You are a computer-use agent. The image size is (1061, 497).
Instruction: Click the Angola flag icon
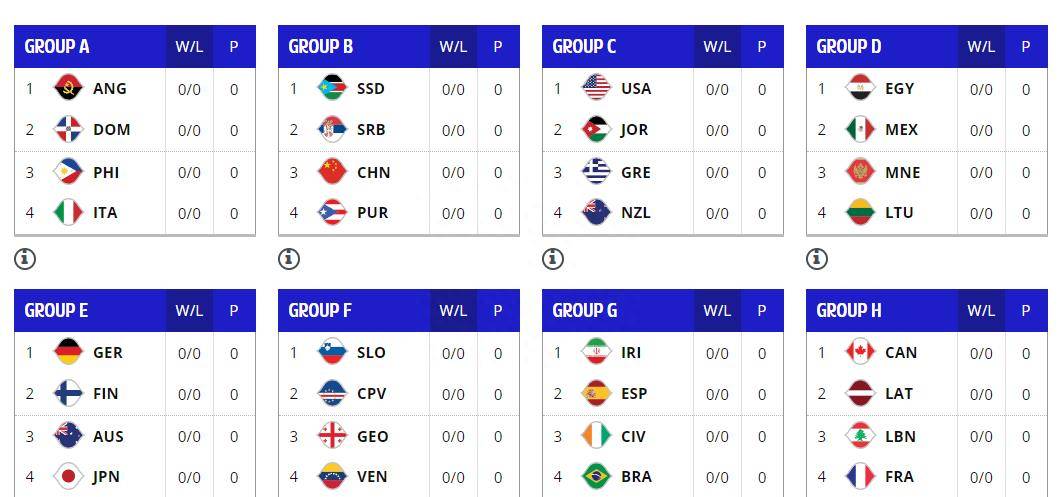click(68, 88)
